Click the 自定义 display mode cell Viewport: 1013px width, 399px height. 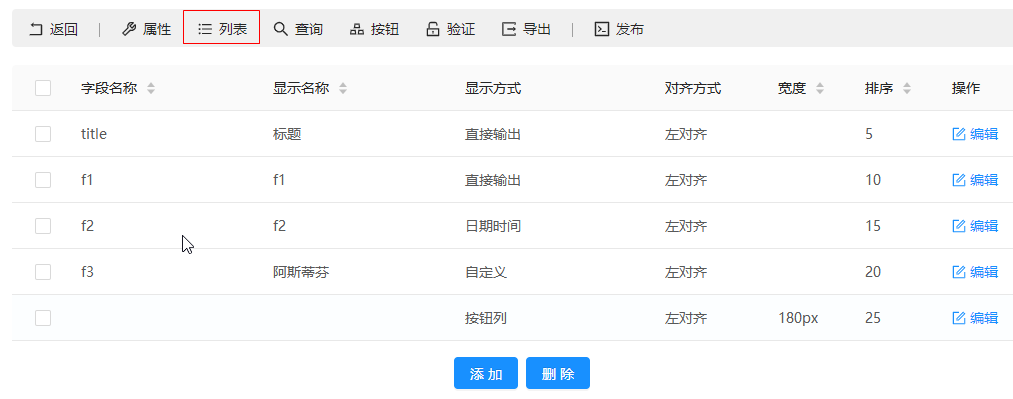tap(486, 272)
